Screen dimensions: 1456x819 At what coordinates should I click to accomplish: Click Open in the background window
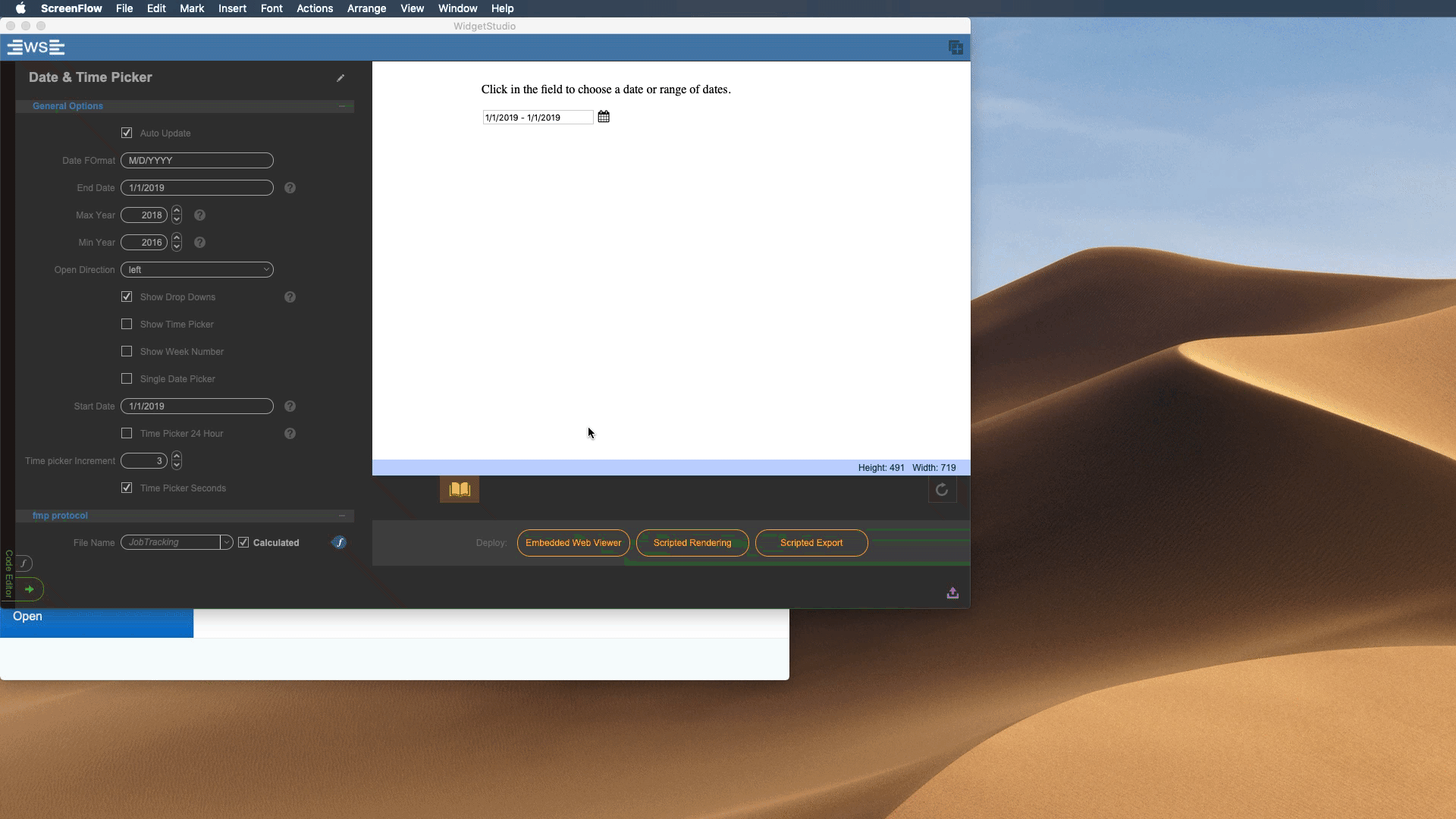(27, 617)
